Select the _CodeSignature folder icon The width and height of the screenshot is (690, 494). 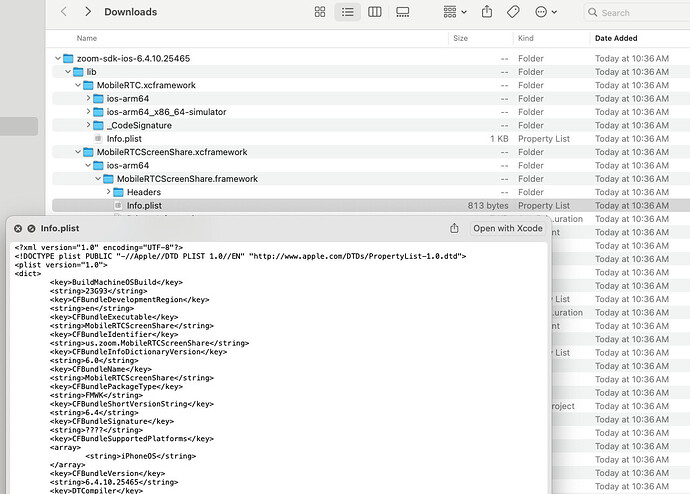pos(98,125)
